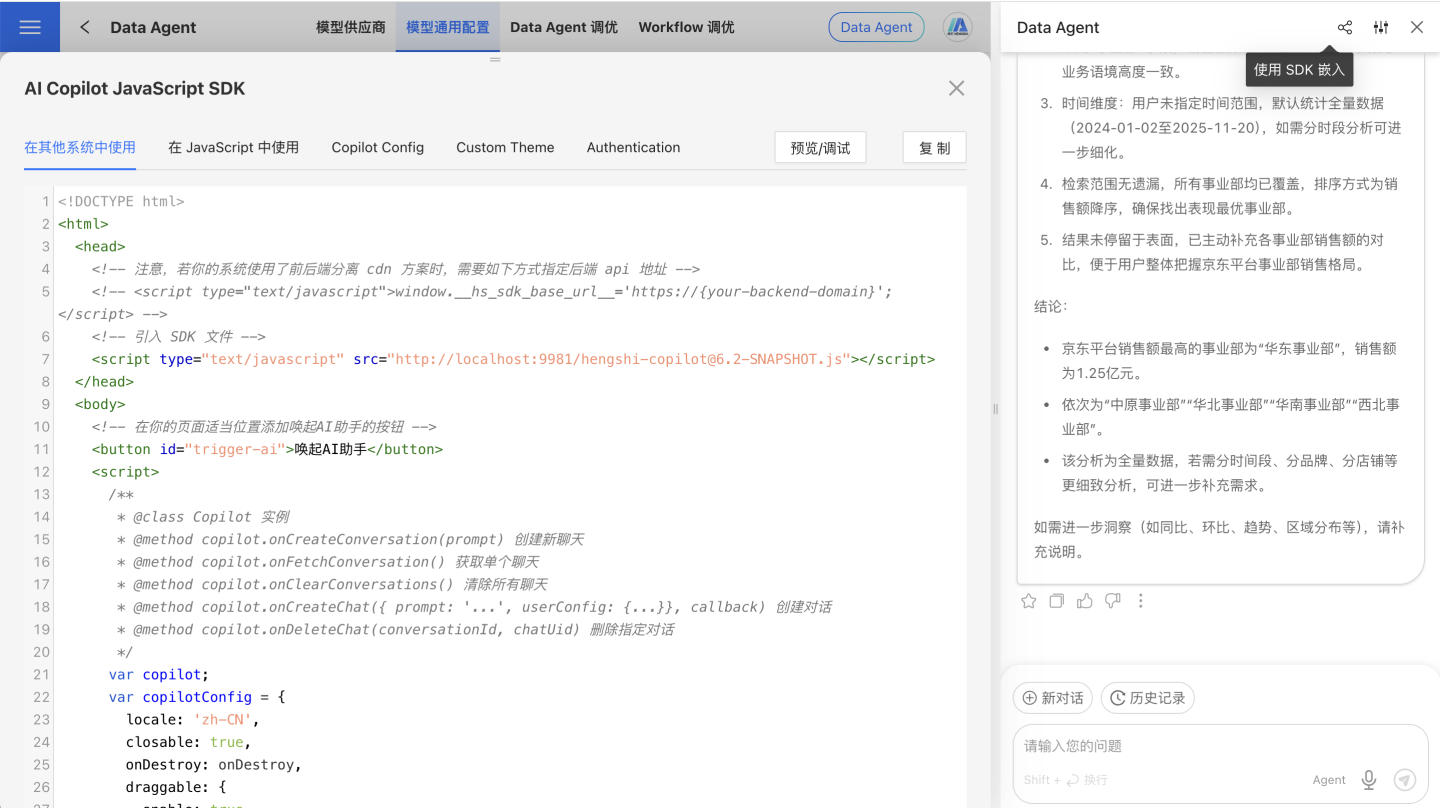The height and width of the screenshot is (808, 1440).
Task: Click the SDK embed share icon
Action: coord(1345,27)
